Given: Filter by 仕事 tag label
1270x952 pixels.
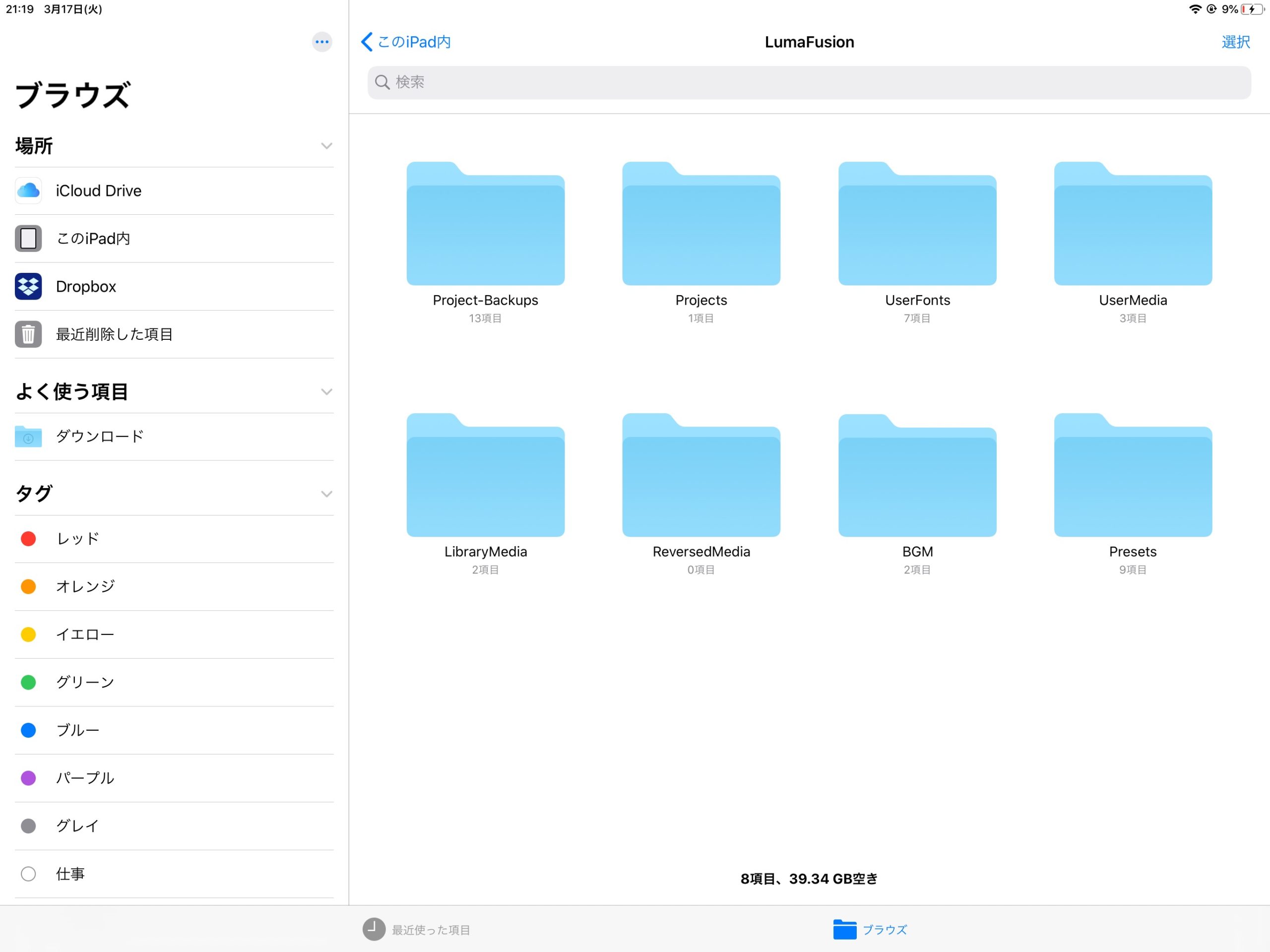Looking at the screenshot, I should [x=70, y=874].
